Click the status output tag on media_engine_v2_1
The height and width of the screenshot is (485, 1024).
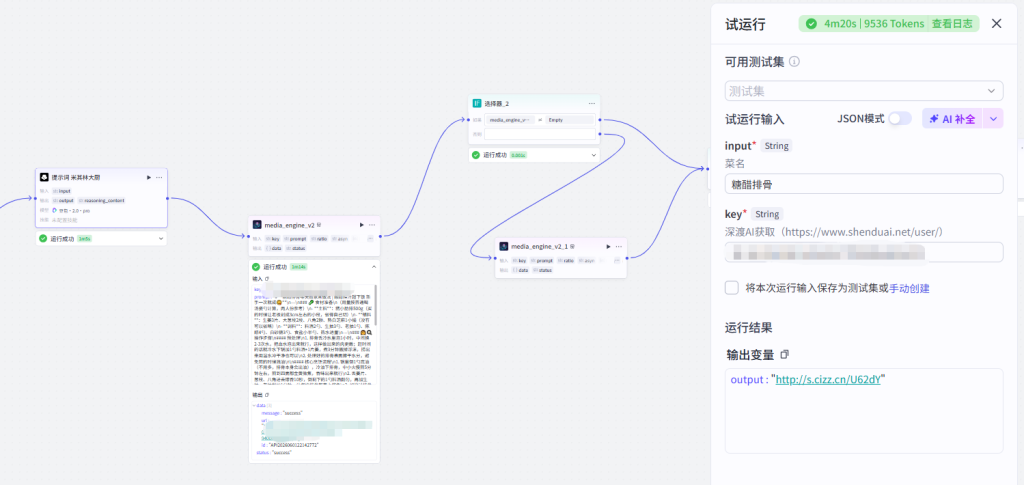point(541,270)
